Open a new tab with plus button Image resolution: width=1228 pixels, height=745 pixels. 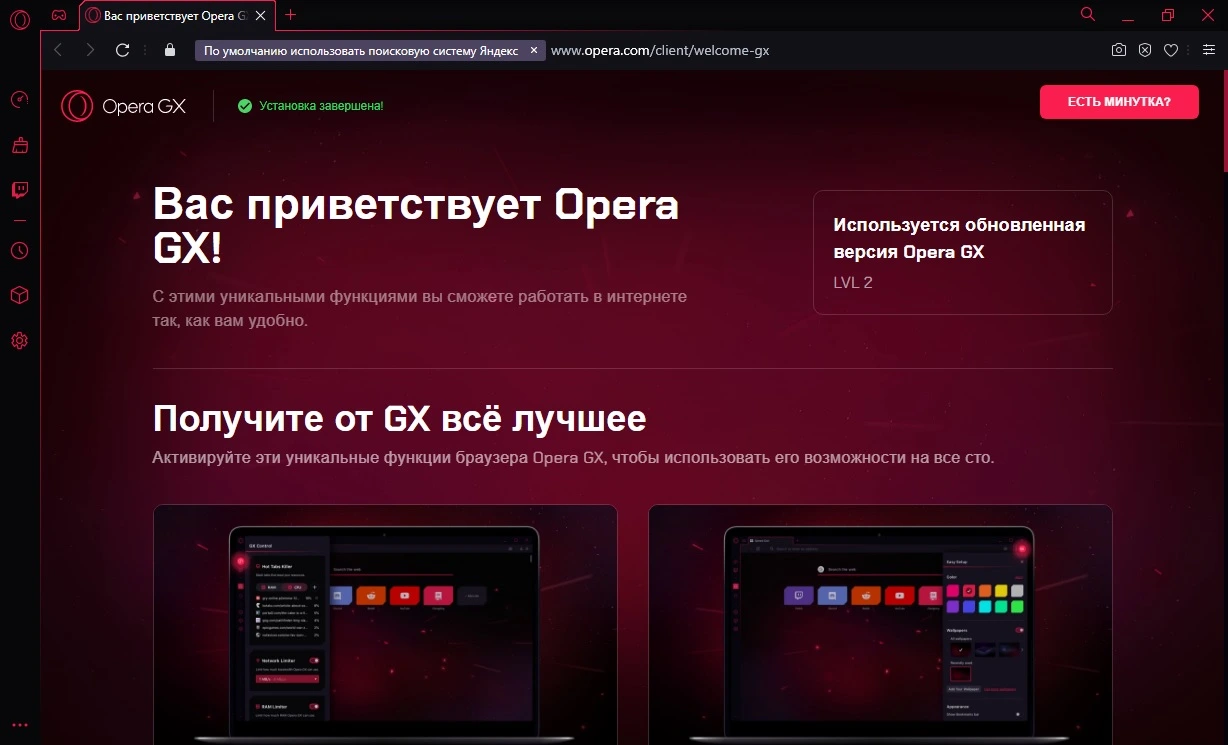pyautogui.click(x=291, y=15)
